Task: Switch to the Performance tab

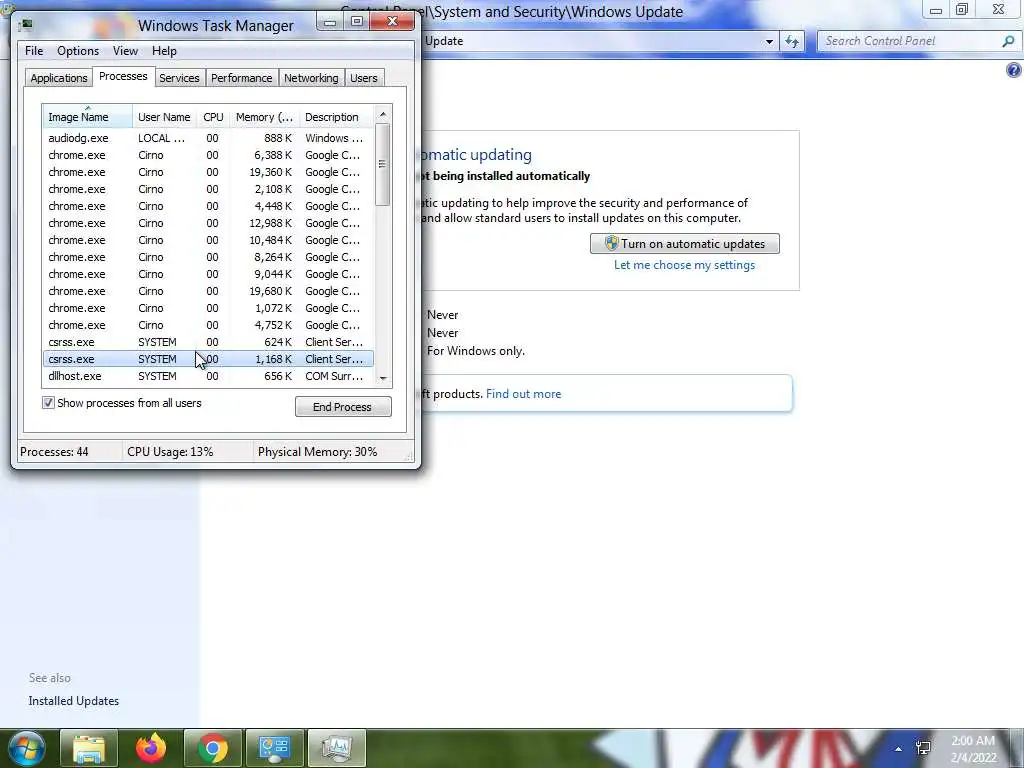Action: pyautogui.click(x=241, y=78)
